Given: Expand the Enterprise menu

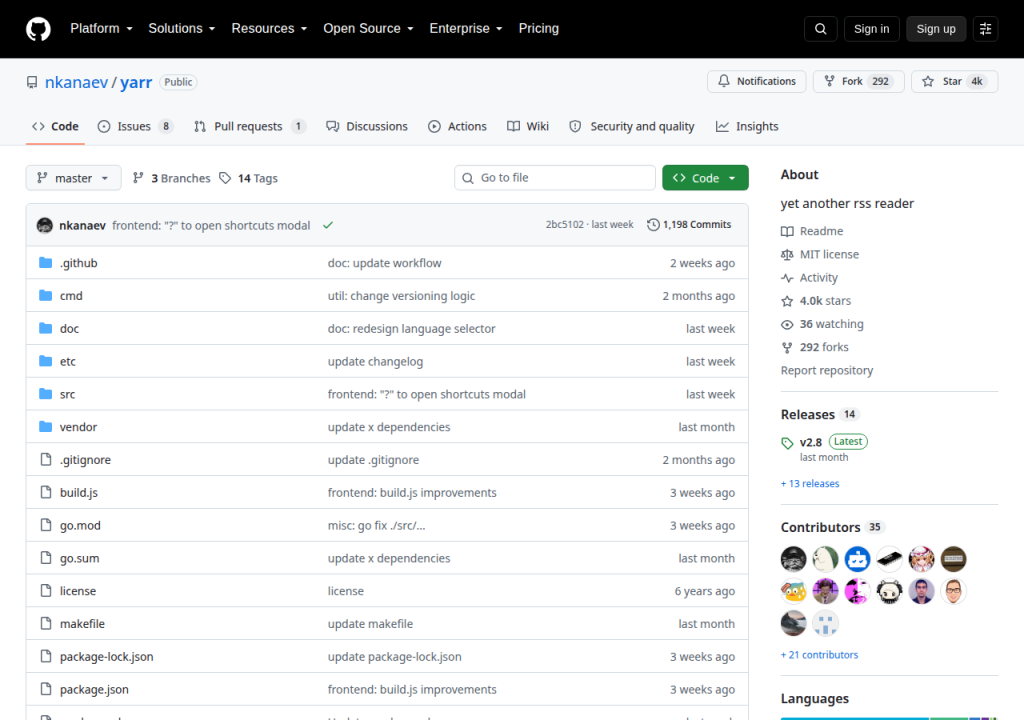Looking at the screenshot, I should (x=466, y=29).
